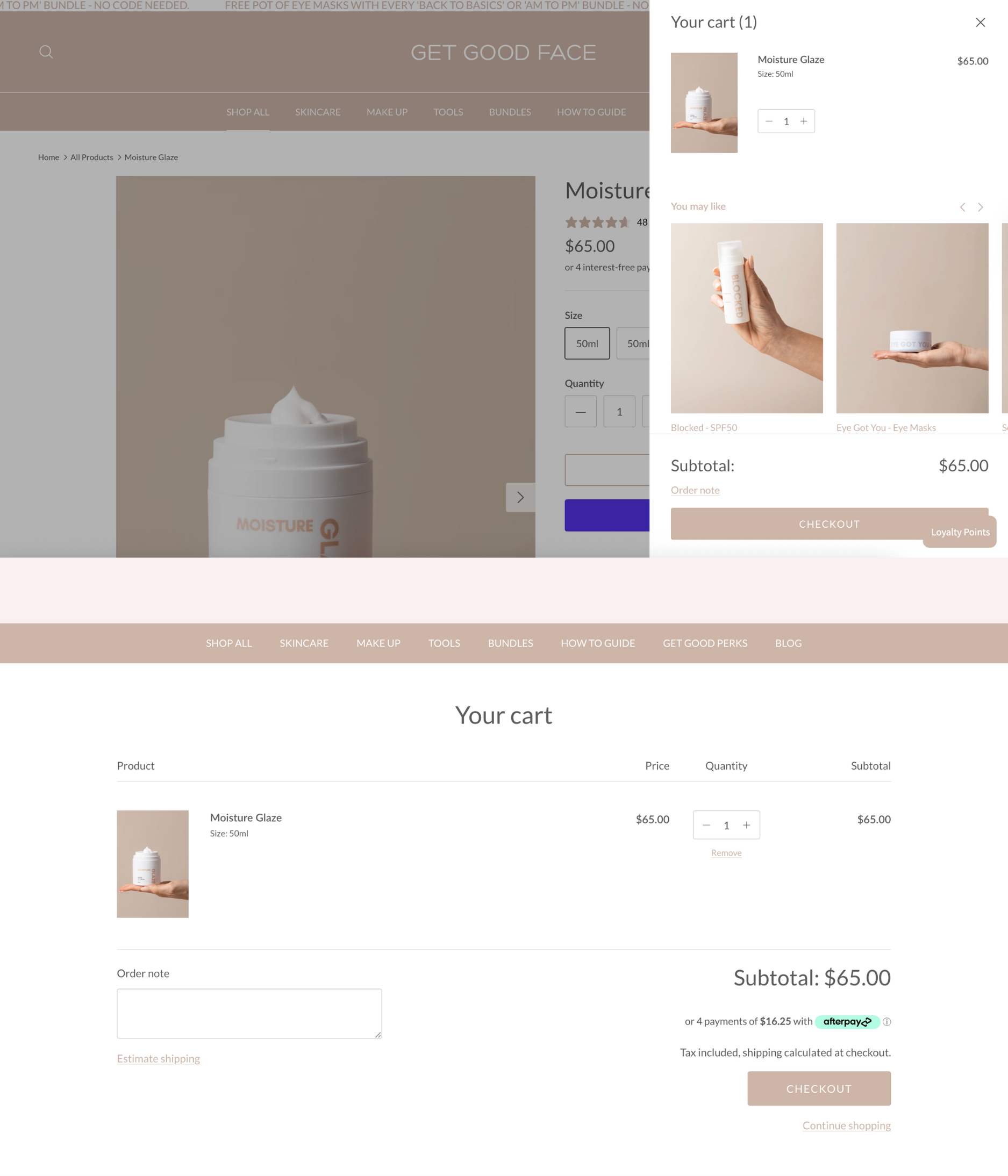1008x1176 pixels.
Task: Open Moisture Glaze link in cart drawer
Action: [x=791, y=60]
